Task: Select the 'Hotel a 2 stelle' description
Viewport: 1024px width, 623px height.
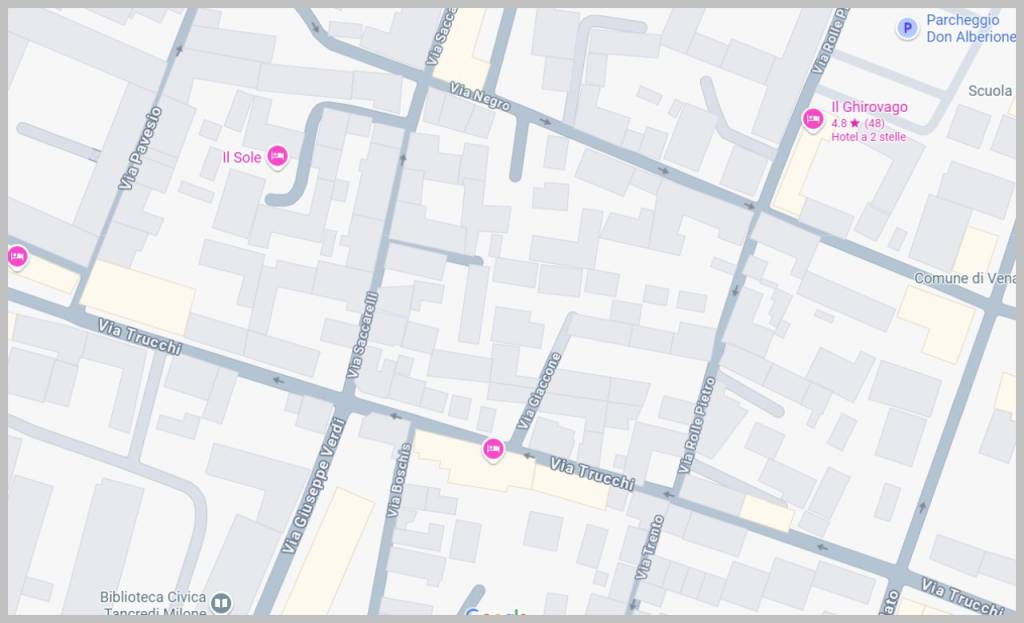Action: [868, 137]
